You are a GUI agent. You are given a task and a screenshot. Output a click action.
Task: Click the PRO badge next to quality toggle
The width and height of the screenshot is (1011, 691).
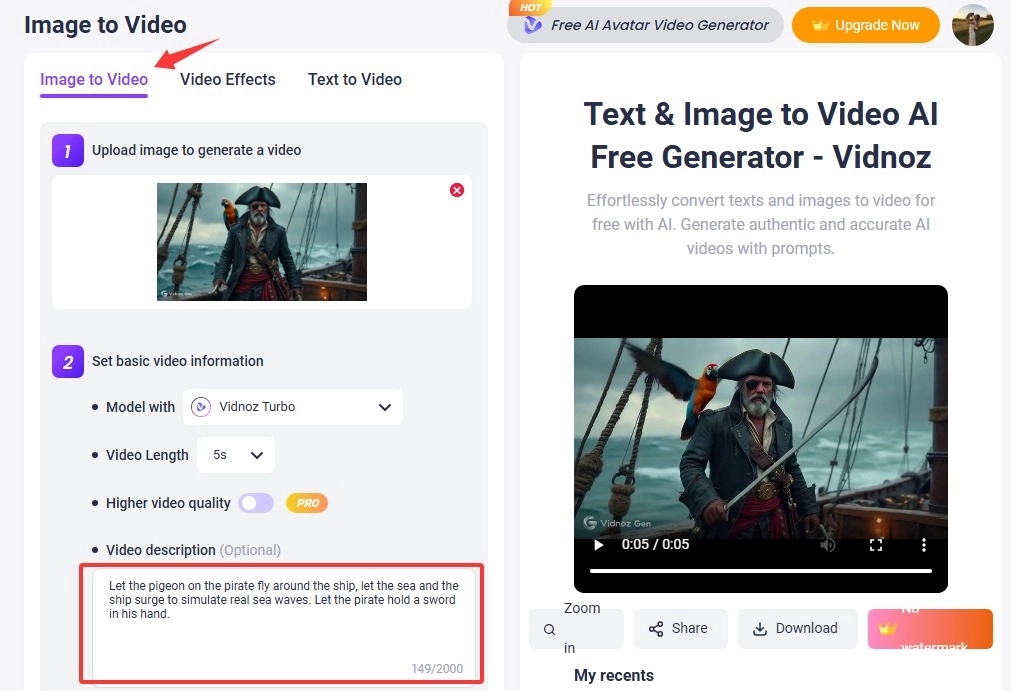(306, 503)
